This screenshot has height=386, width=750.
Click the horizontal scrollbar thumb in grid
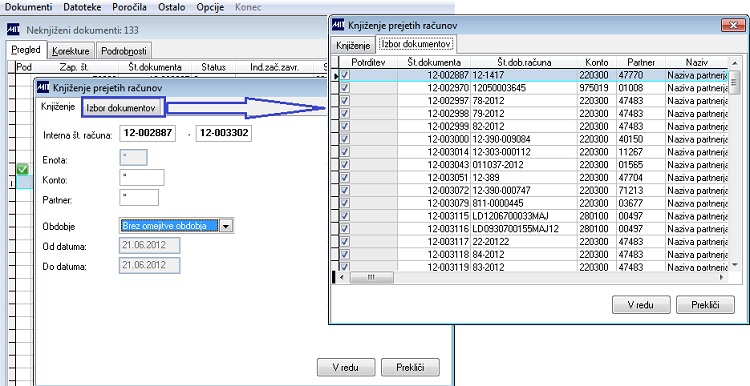(372, 277)
